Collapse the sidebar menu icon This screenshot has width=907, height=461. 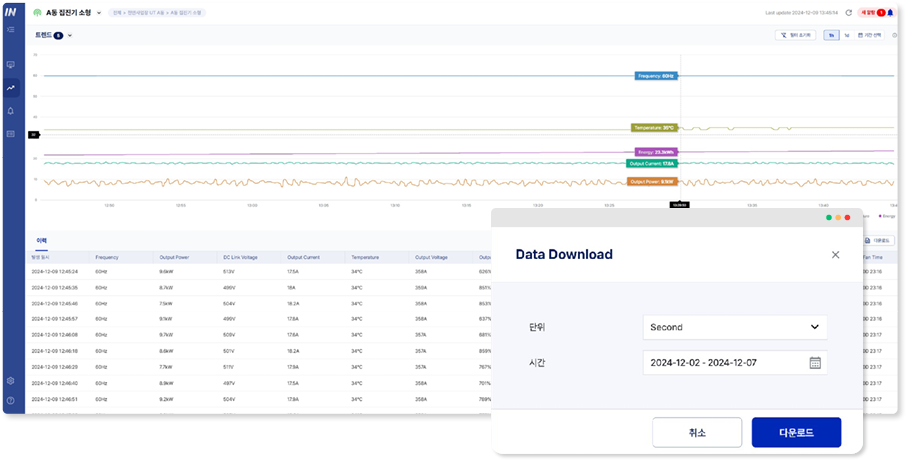(x=10, y=30)
